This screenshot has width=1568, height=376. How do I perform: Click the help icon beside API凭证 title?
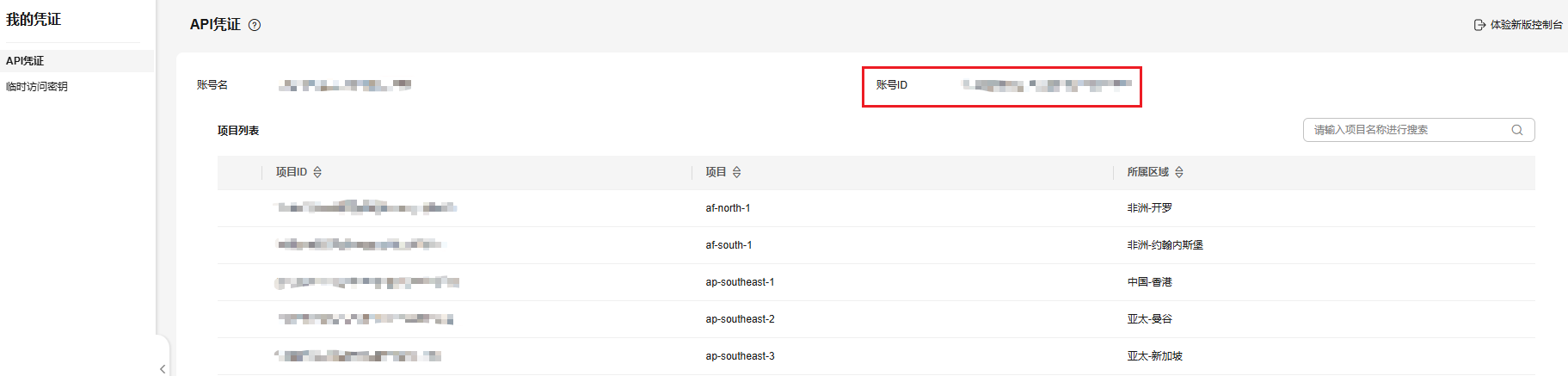(255, 25)
